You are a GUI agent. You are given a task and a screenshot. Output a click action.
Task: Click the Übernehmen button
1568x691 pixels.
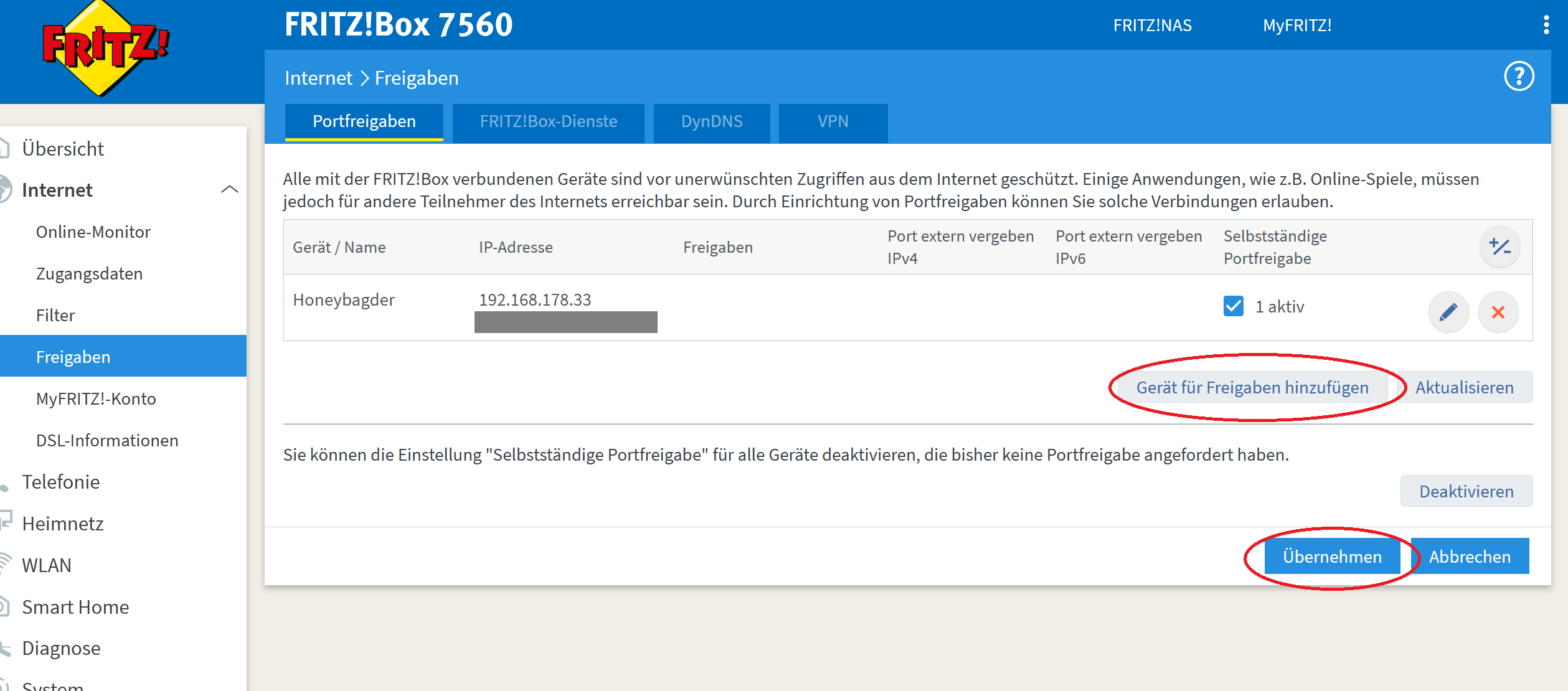(x=1332, y=556)
